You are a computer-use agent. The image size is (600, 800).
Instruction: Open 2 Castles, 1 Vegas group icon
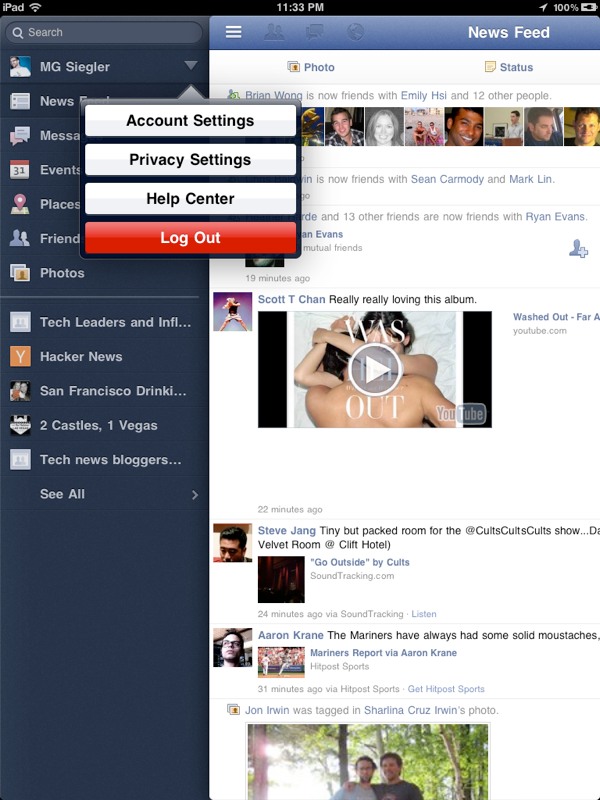tap(20, 426)
